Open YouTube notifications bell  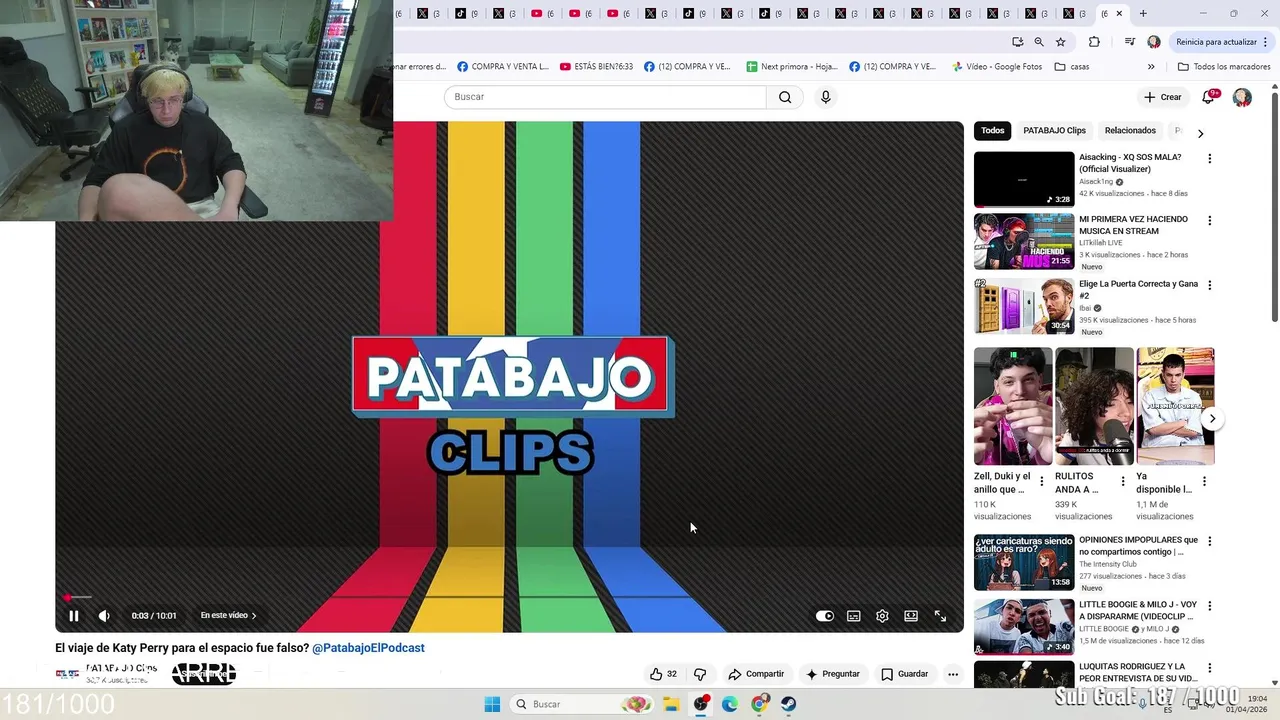[x=1208, y=97]
